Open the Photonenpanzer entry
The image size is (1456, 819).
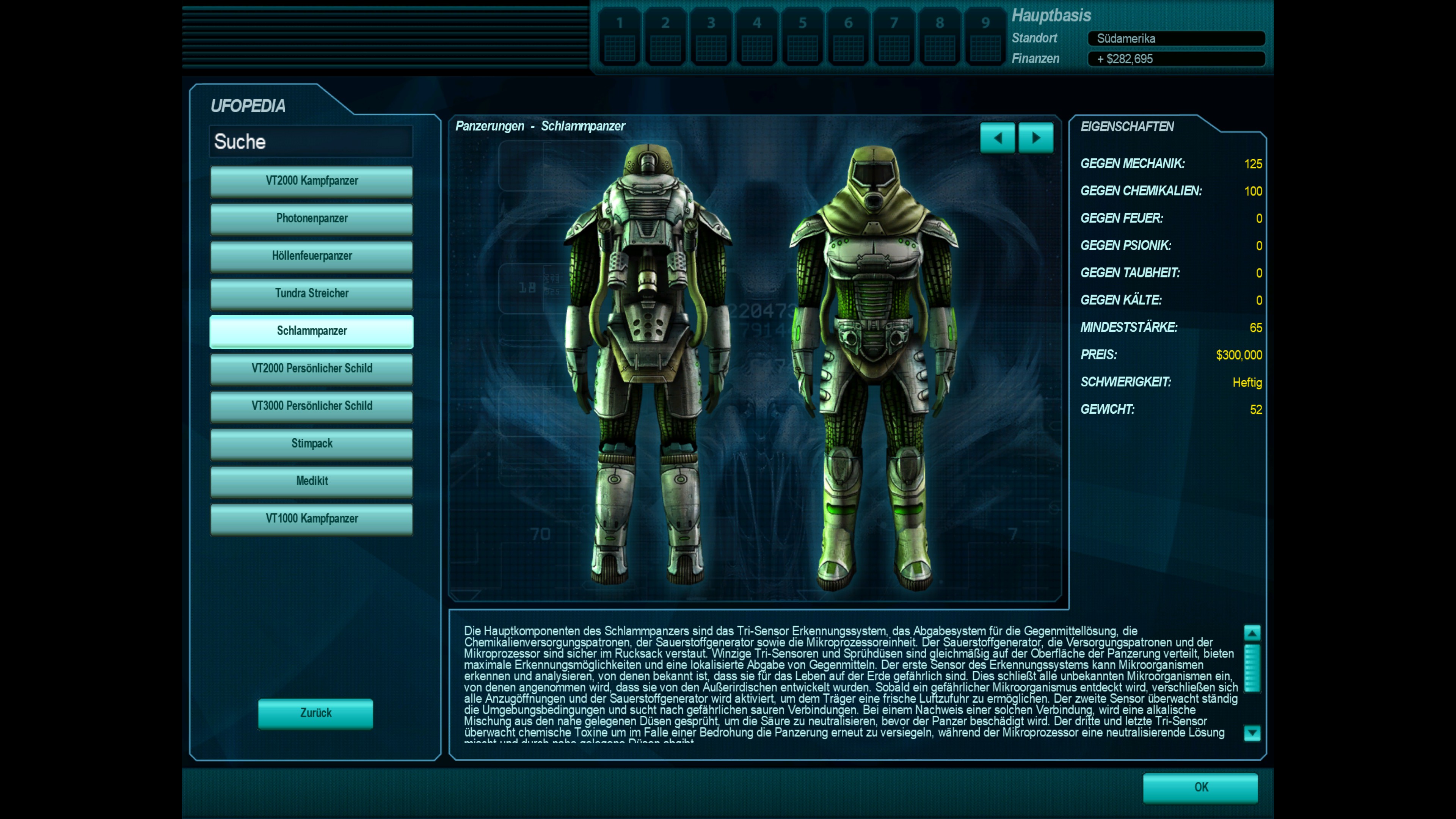point(311,218)
